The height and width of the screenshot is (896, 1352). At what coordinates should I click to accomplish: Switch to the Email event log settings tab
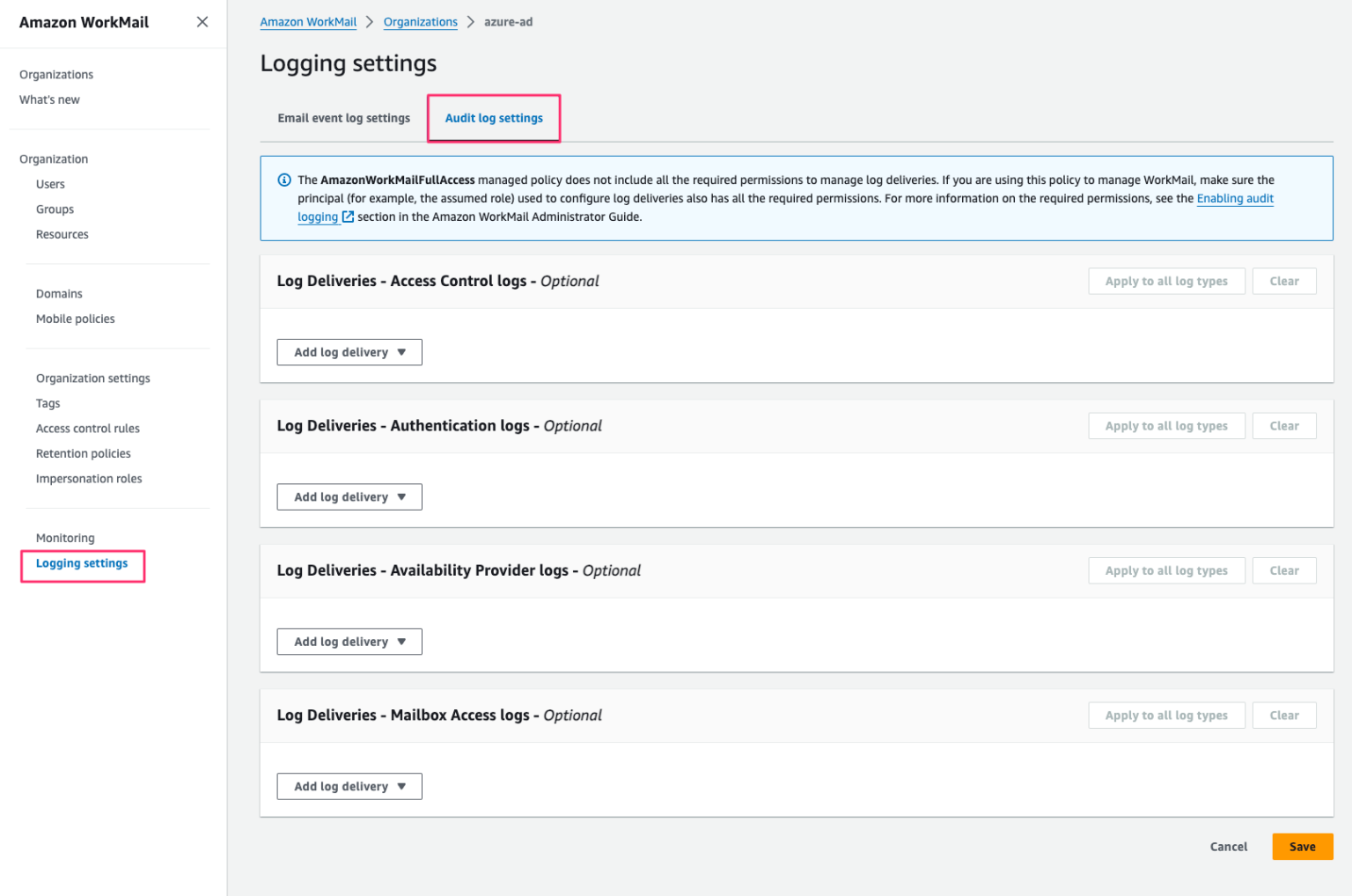343,117
